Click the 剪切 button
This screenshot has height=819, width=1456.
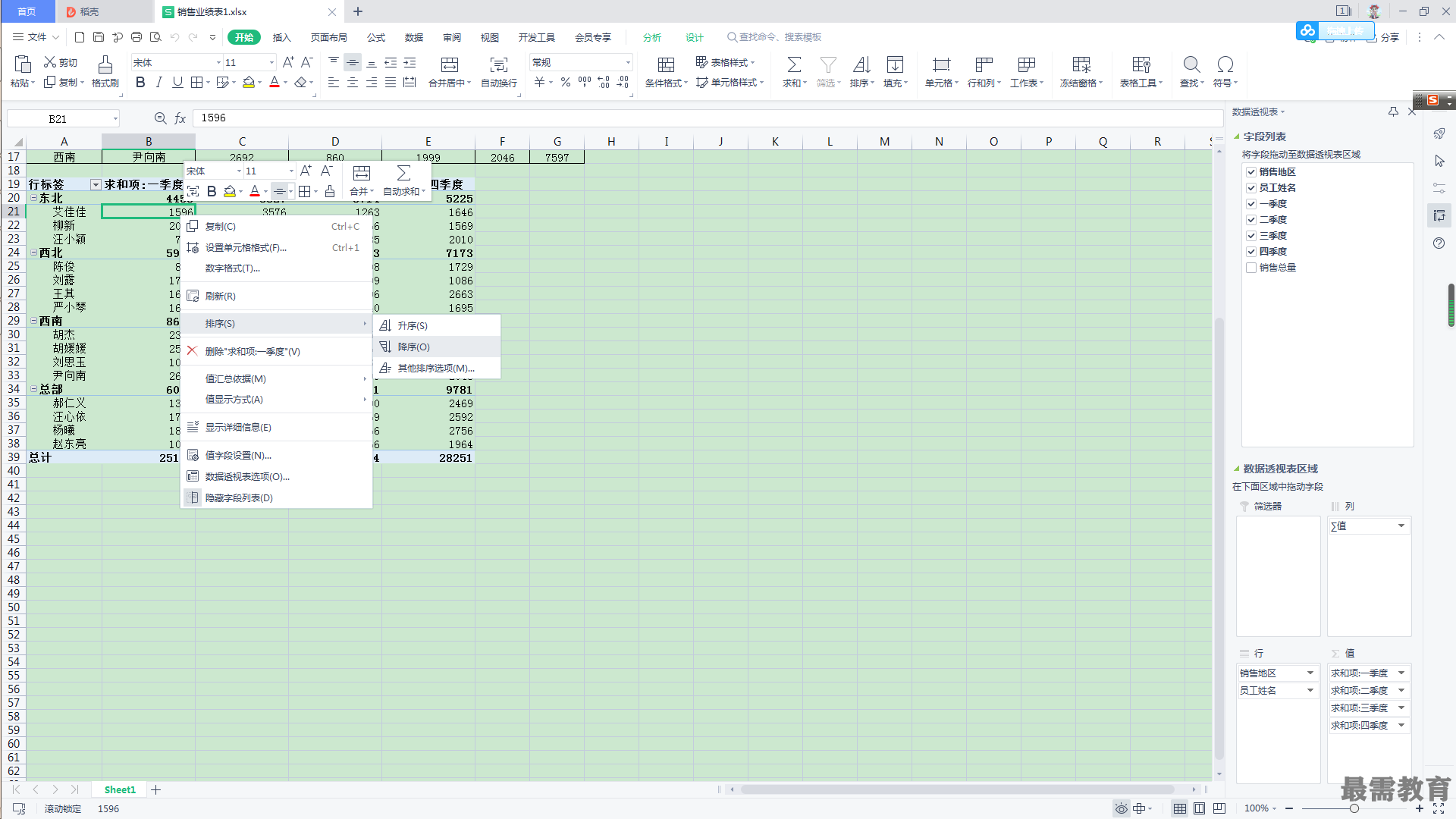[x=61, y=62]
